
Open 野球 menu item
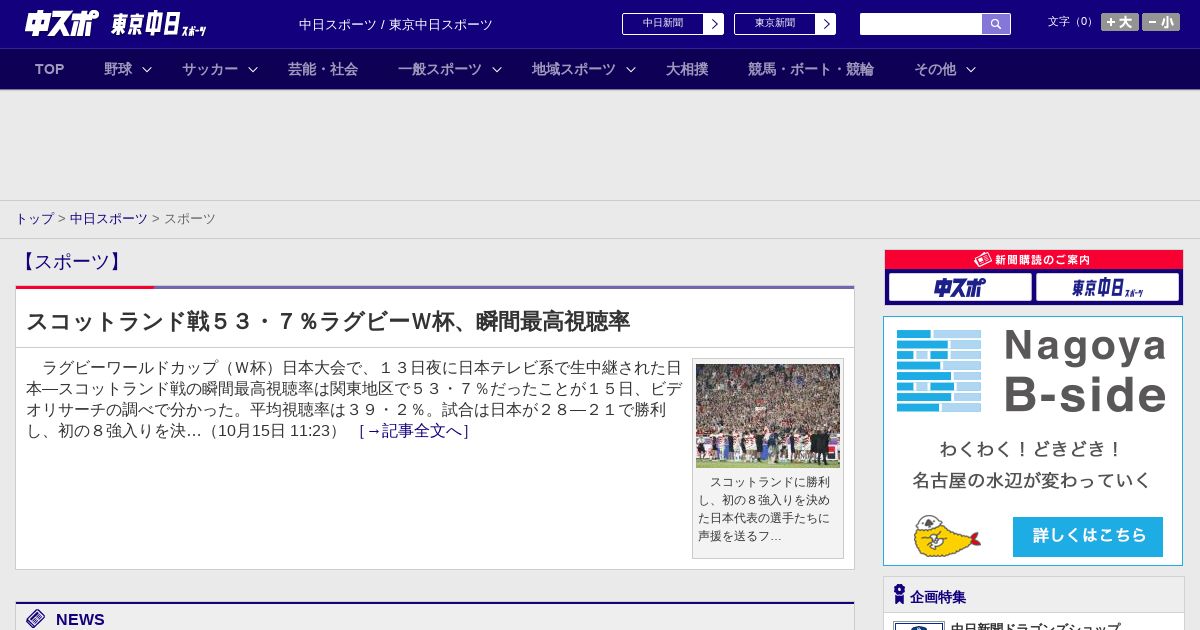pos(118,69)
